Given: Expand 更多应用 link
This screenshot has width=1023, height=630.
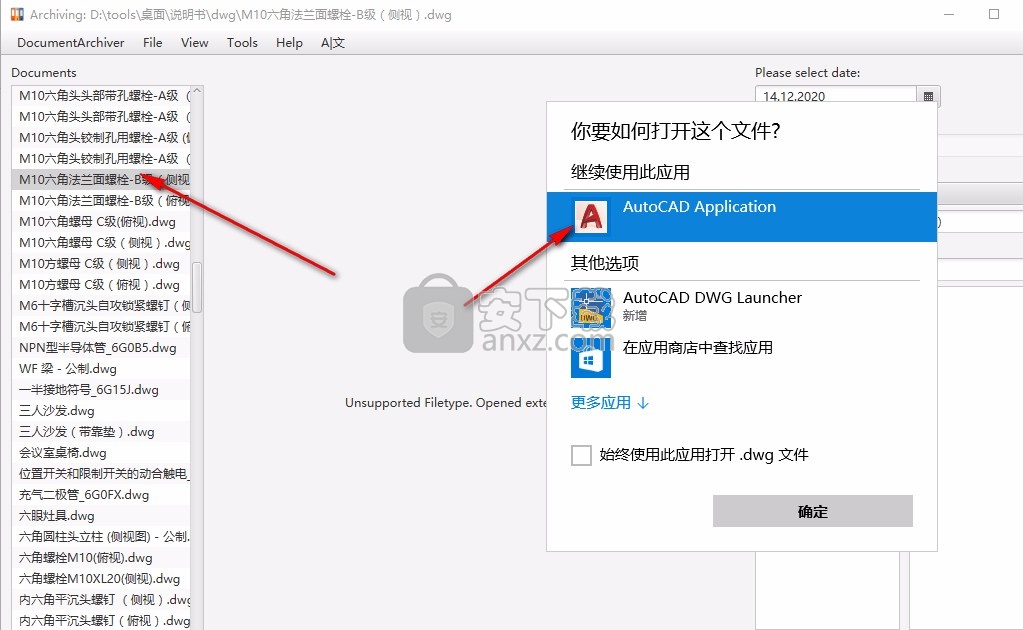Looking at the screenshot, I should tap(609, 402).
